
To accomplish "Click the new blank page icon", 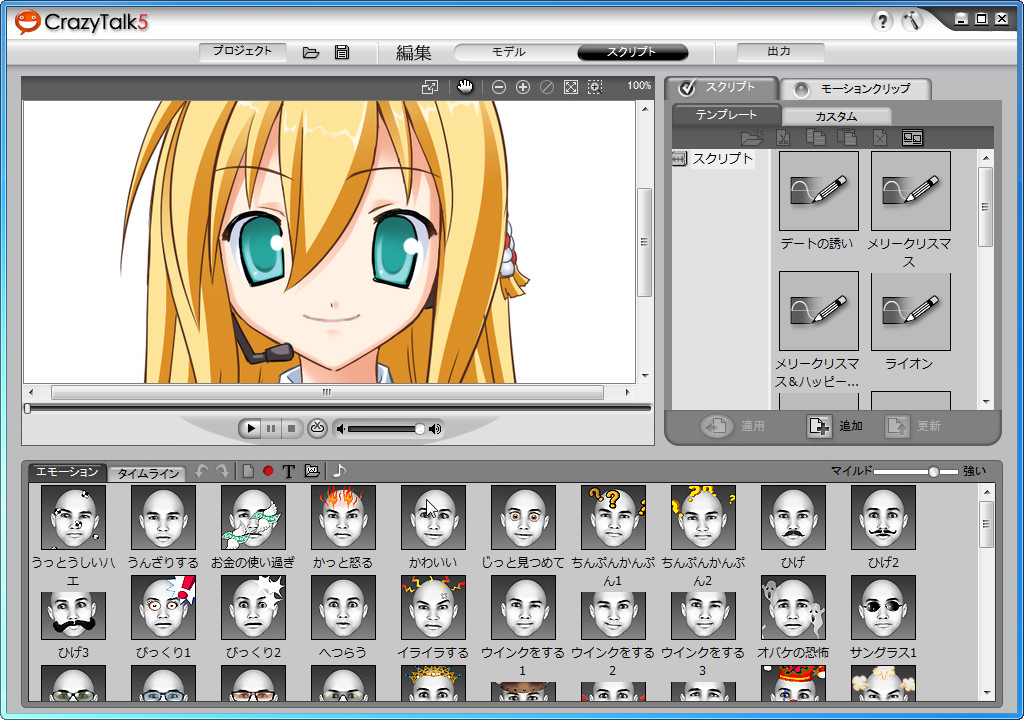I will point(248,471).
